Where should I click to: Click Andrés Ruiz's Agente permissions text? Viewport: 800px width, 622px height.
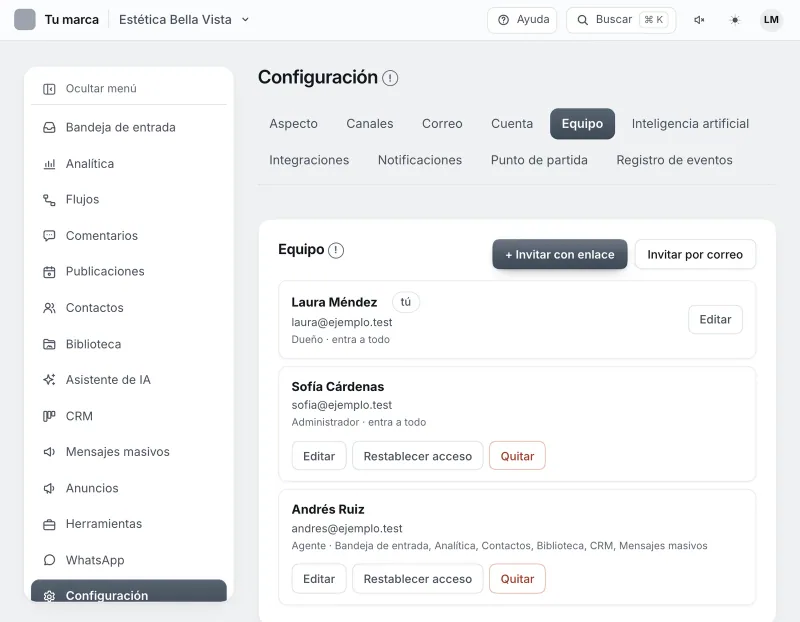click(499, 546)
